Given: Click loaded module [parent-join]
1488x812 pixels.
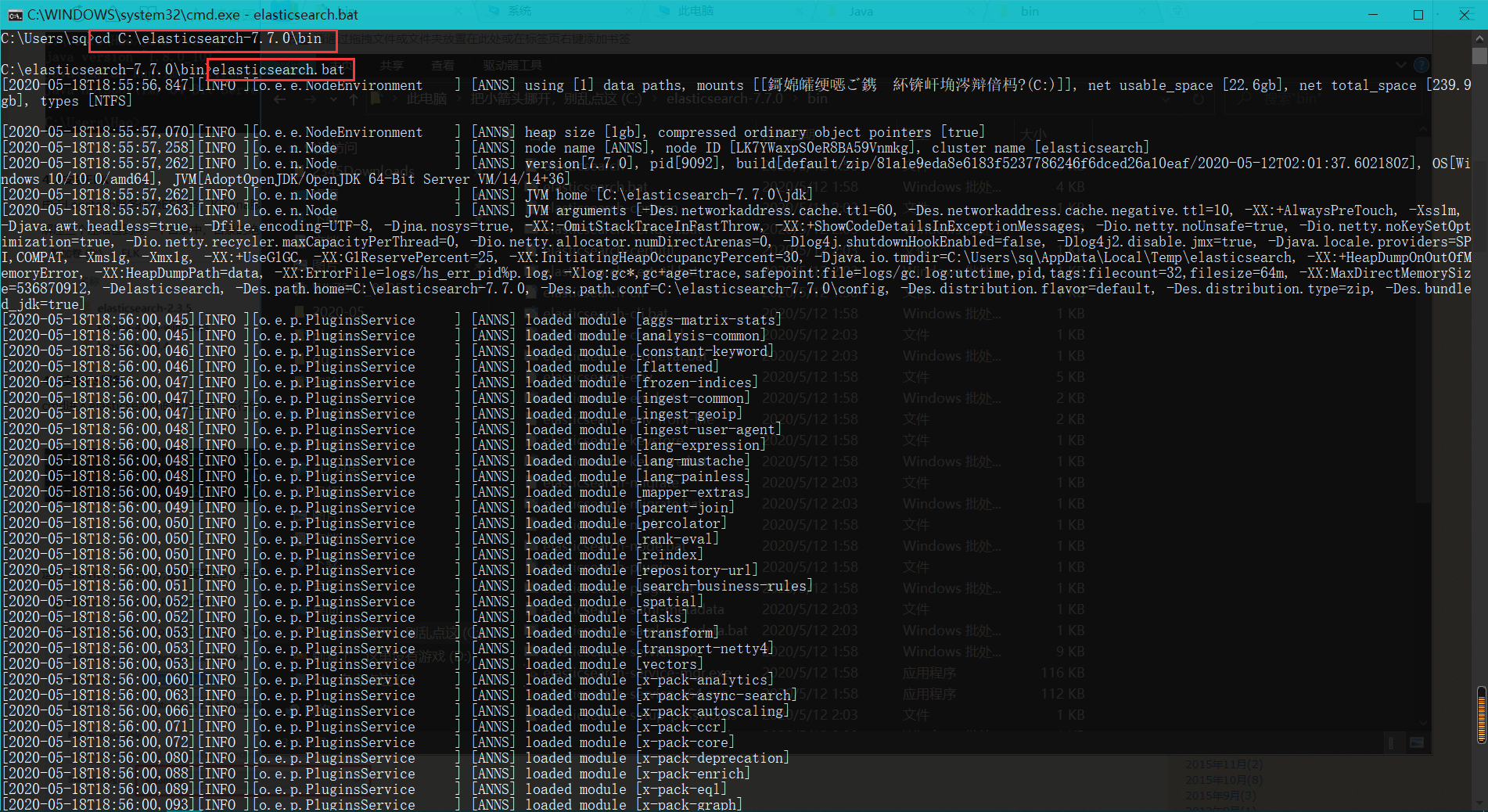Looking at the screenshot, I should coord(630,508).
